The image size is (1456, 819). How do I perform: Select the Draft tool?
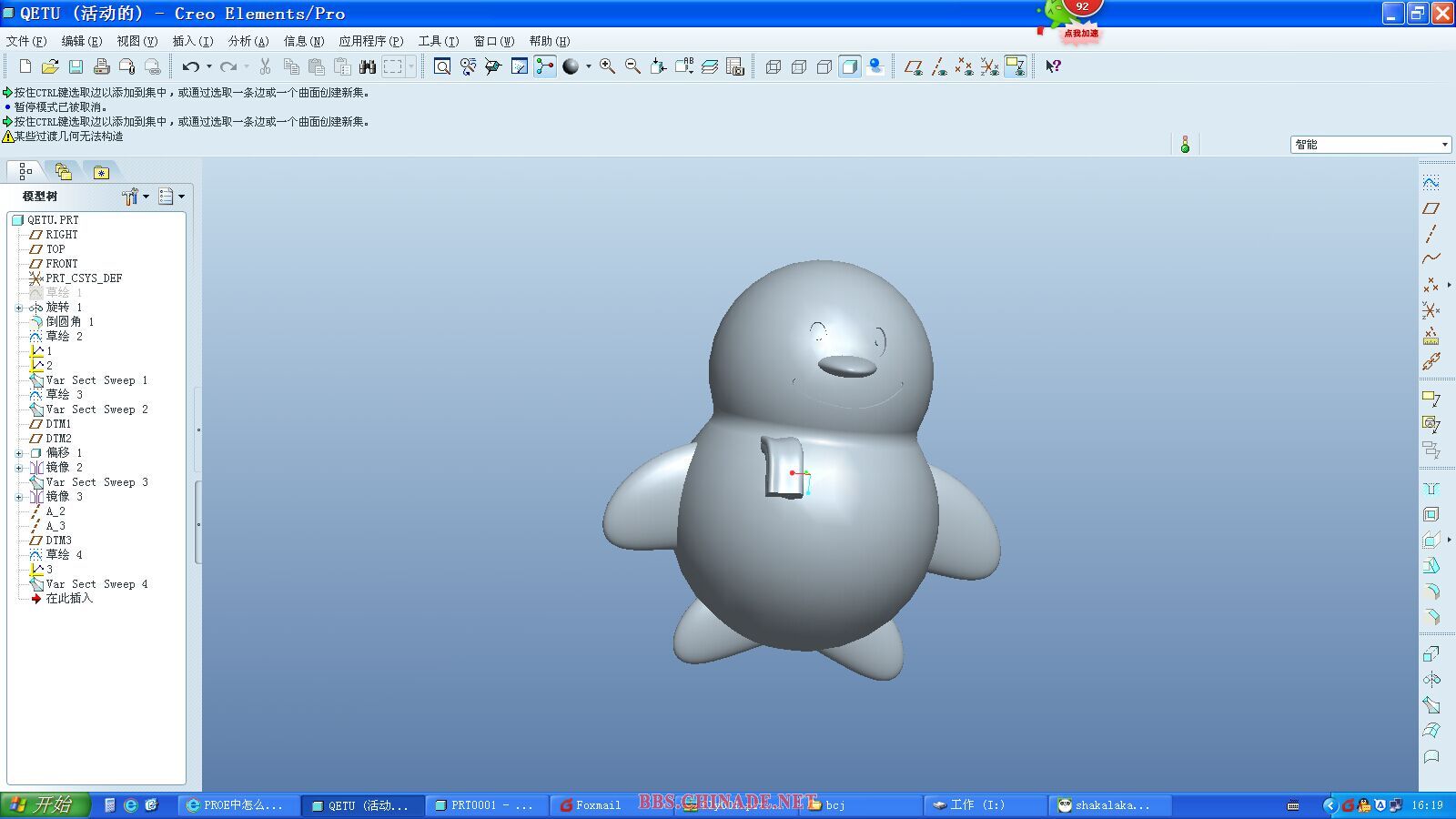pyautogui.click(x=1431, y=565)
